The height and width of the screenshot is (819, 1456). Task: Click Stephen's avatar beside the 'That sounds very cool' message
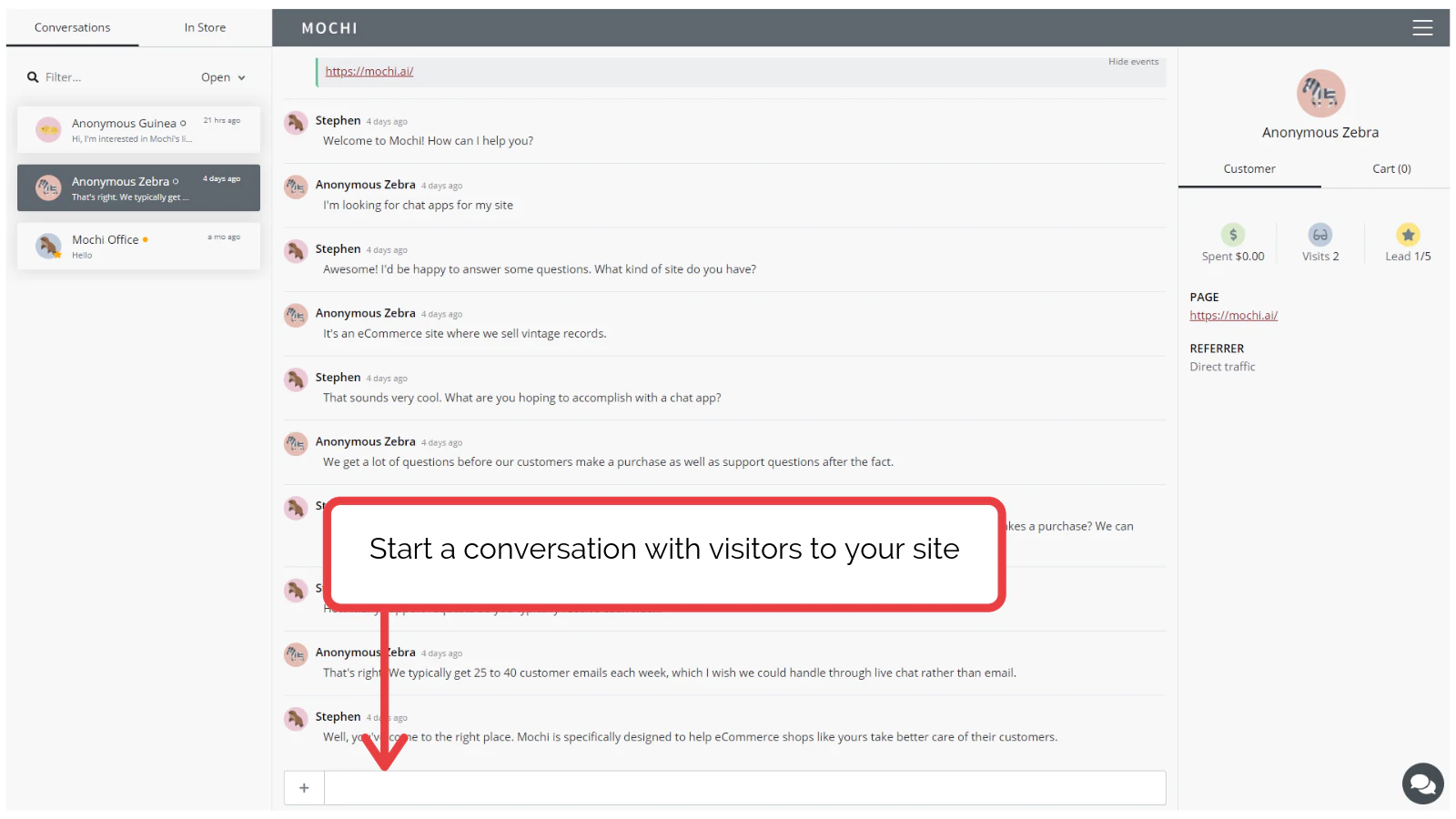[296, 379]
